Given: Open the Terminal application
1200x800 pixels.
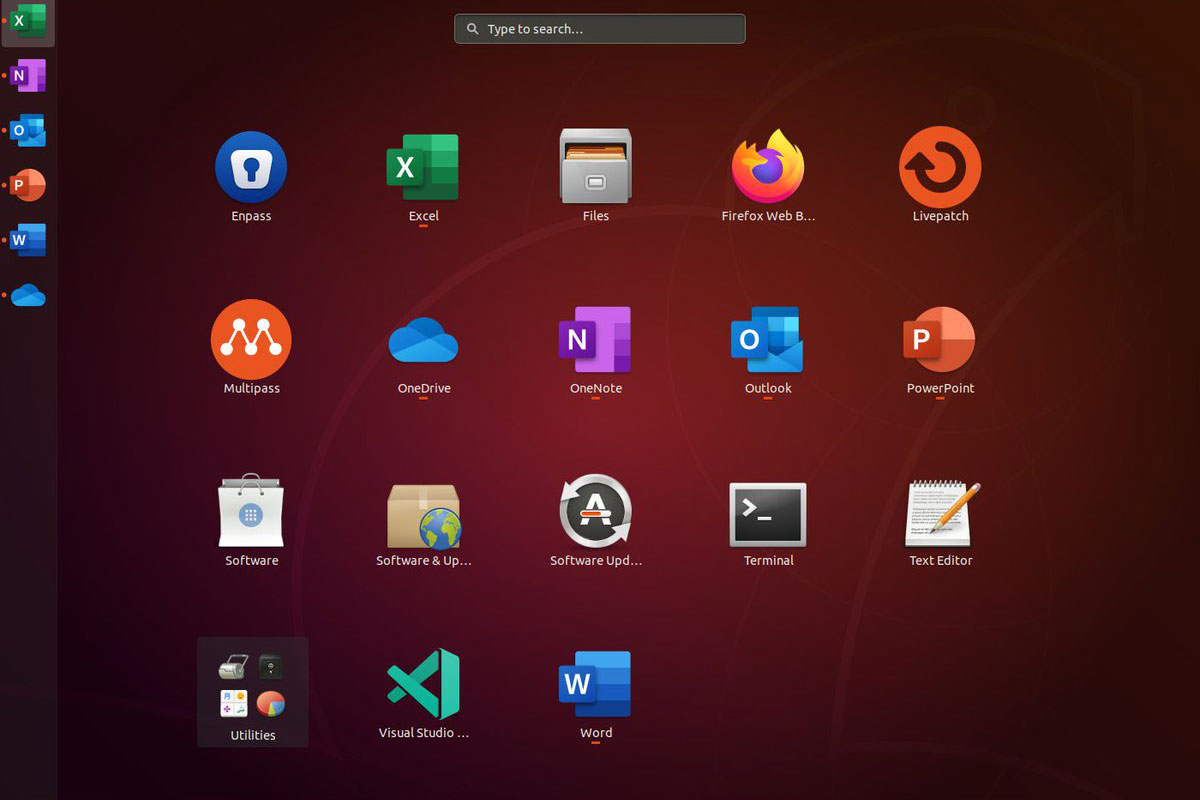Looking at the screenshot, I should [768, 514].
